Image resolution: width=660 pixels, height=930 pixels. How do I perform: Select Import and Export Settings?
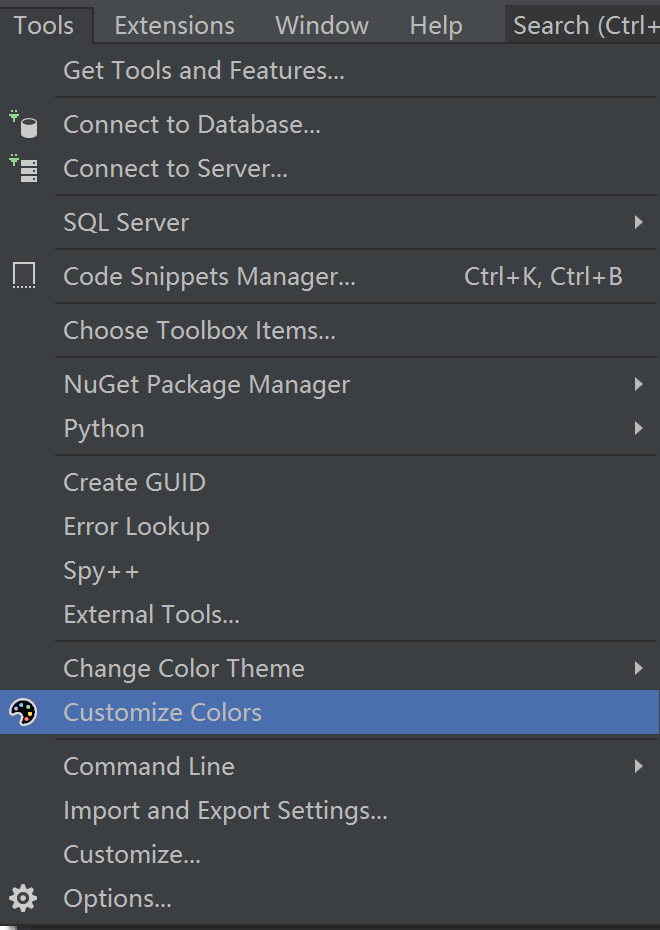pos(225,810)
